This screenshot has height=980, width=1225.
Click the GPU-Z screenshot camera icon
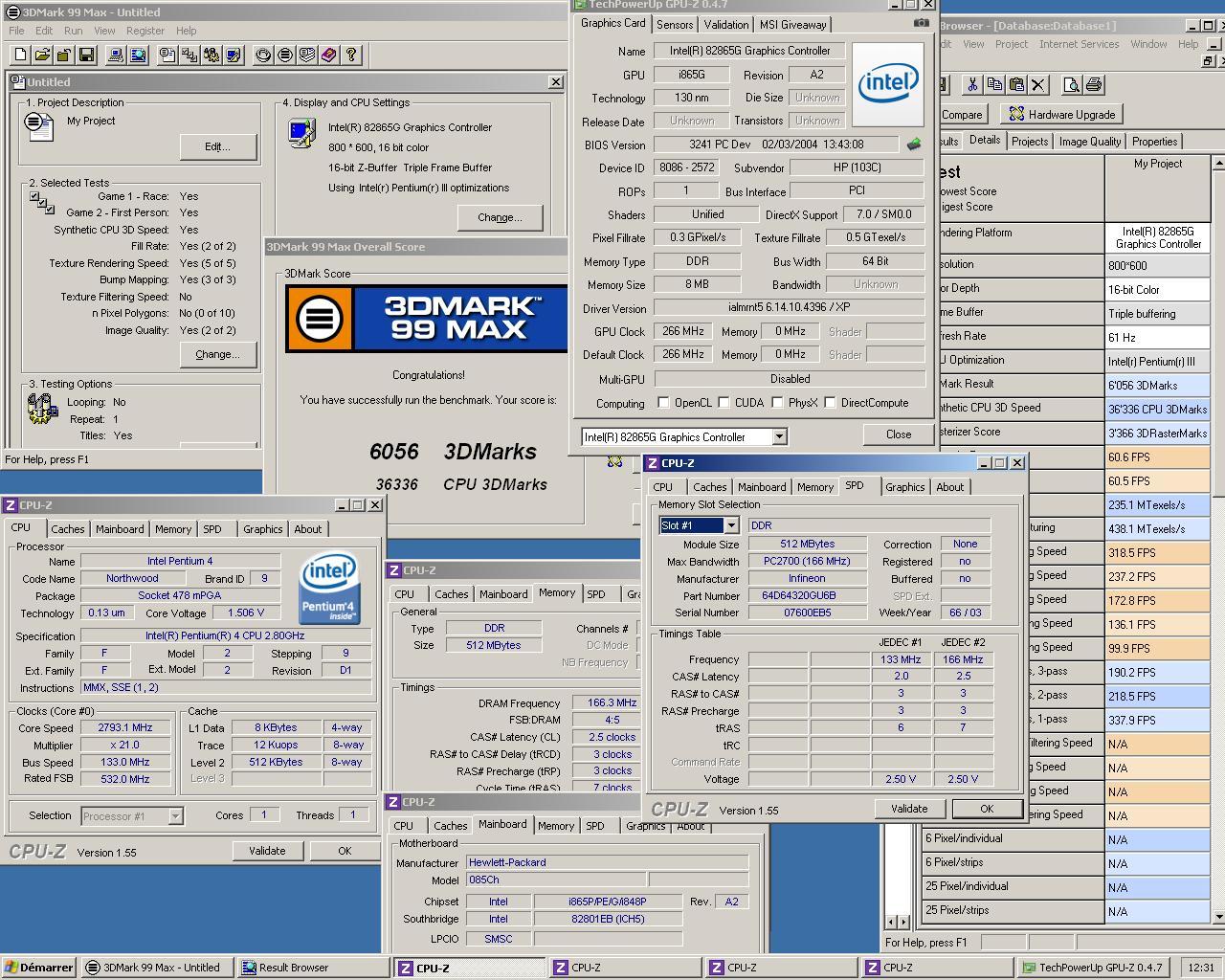(x=921, y=23)
